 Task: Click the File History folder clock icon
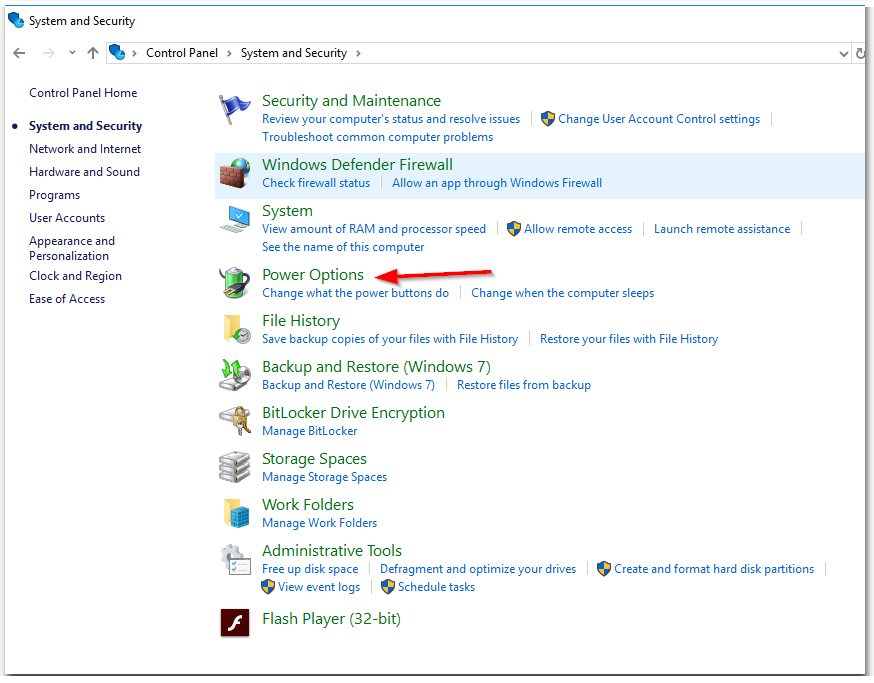(x=236, y=328)
